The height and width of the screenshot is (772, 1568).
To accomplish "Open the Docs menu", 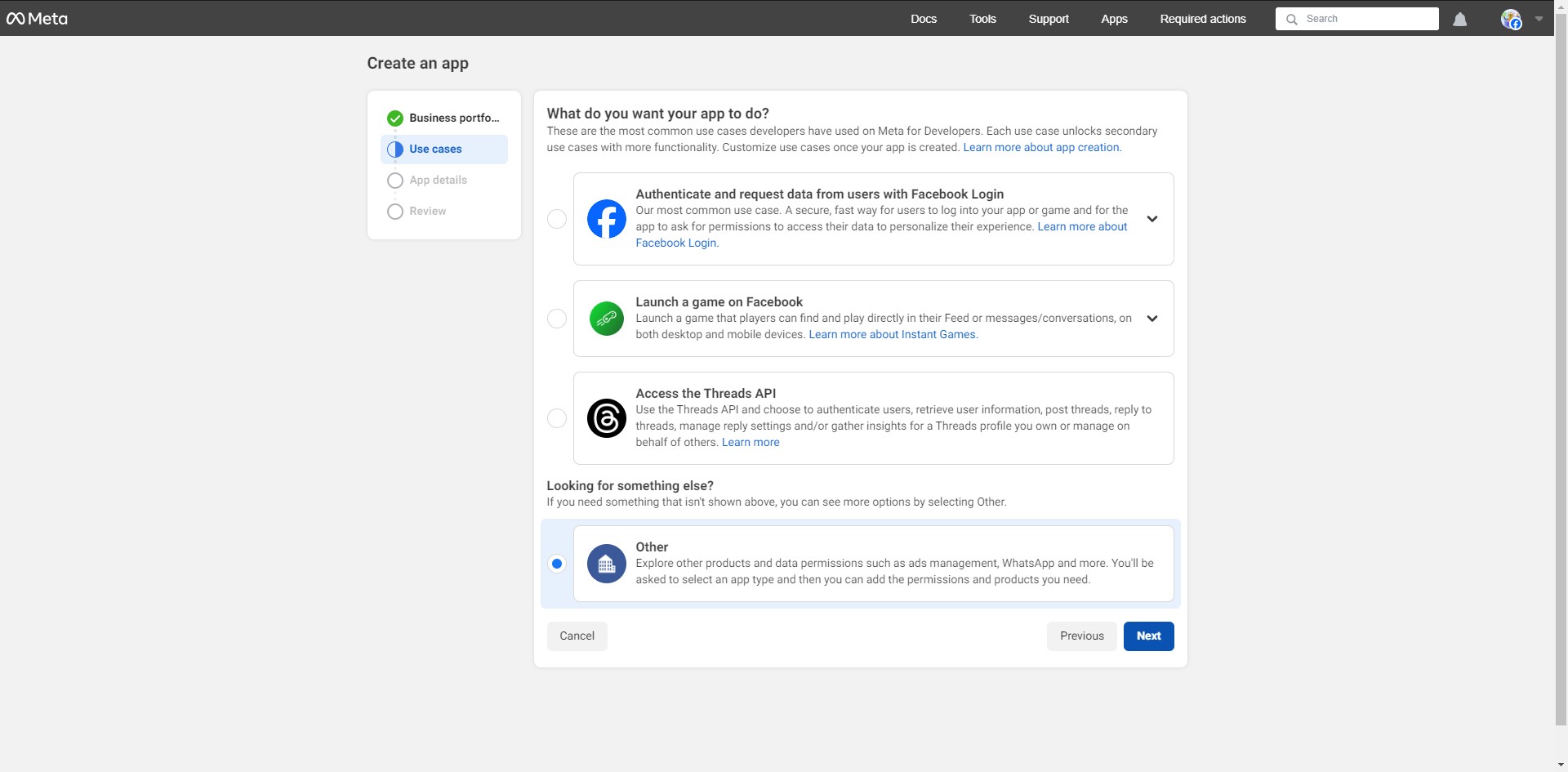I will coord(924,19).
